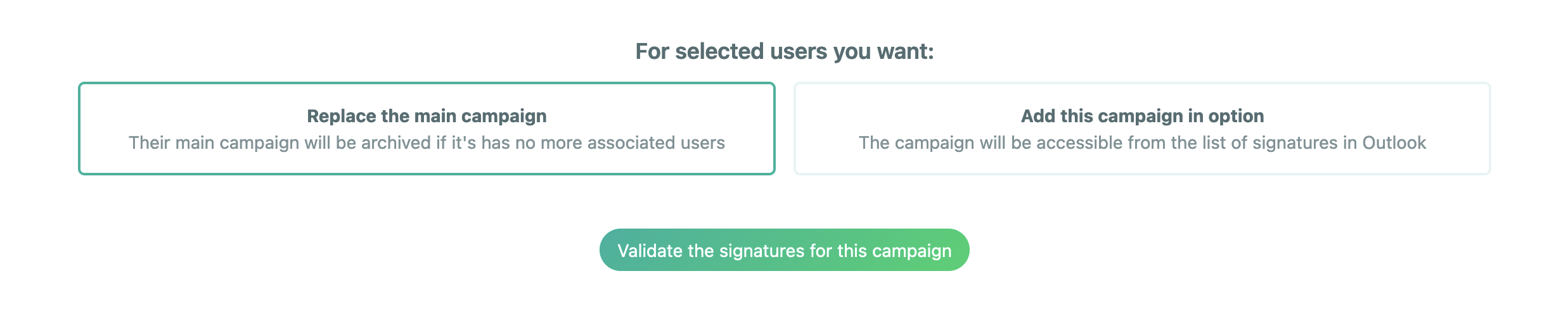Click the 'Replace the main campaign' bold title
This screenshot has height=309, width=1568.
pos(427,116)
